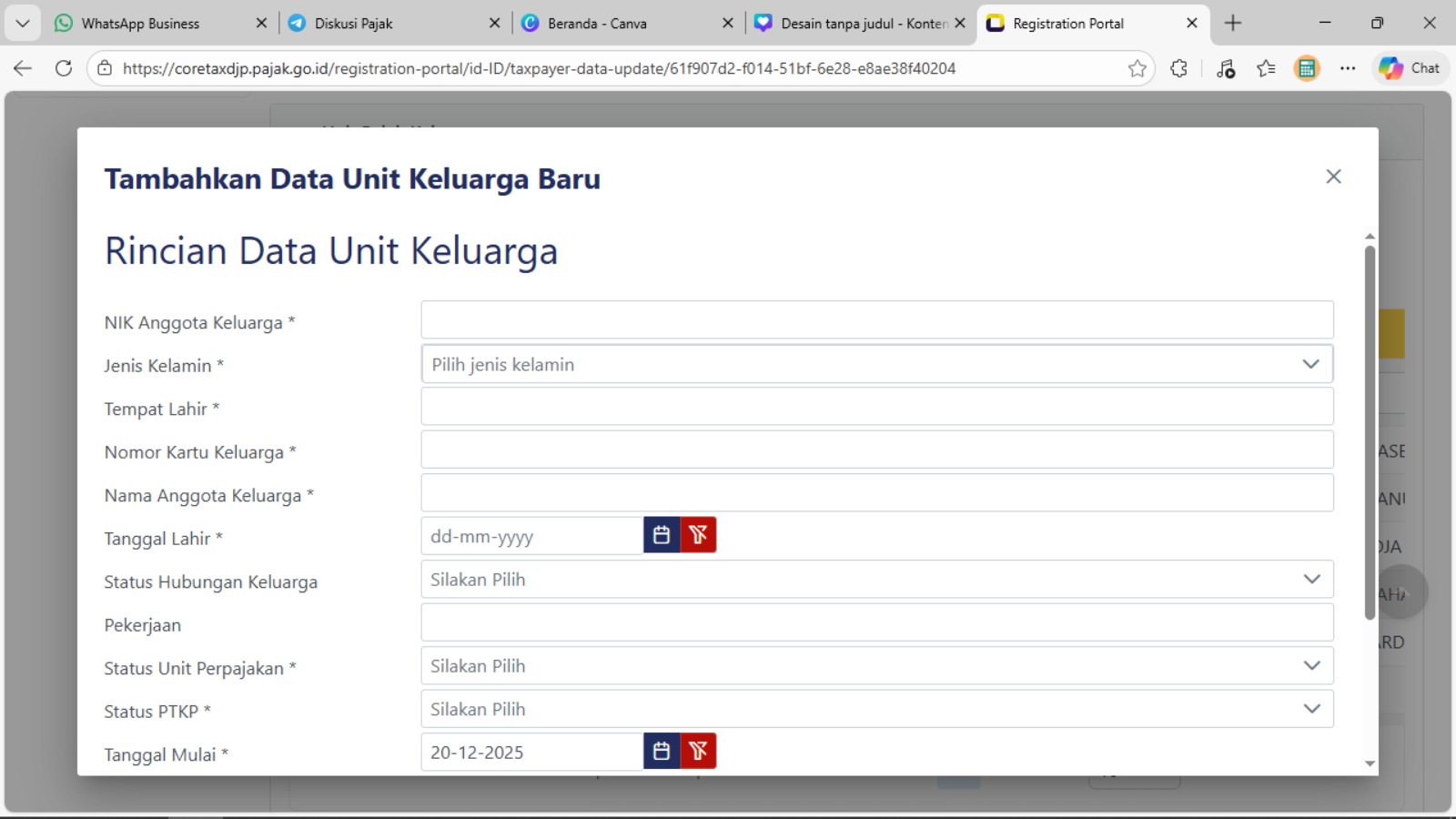Open a new browser tab

click(1233, 24)
